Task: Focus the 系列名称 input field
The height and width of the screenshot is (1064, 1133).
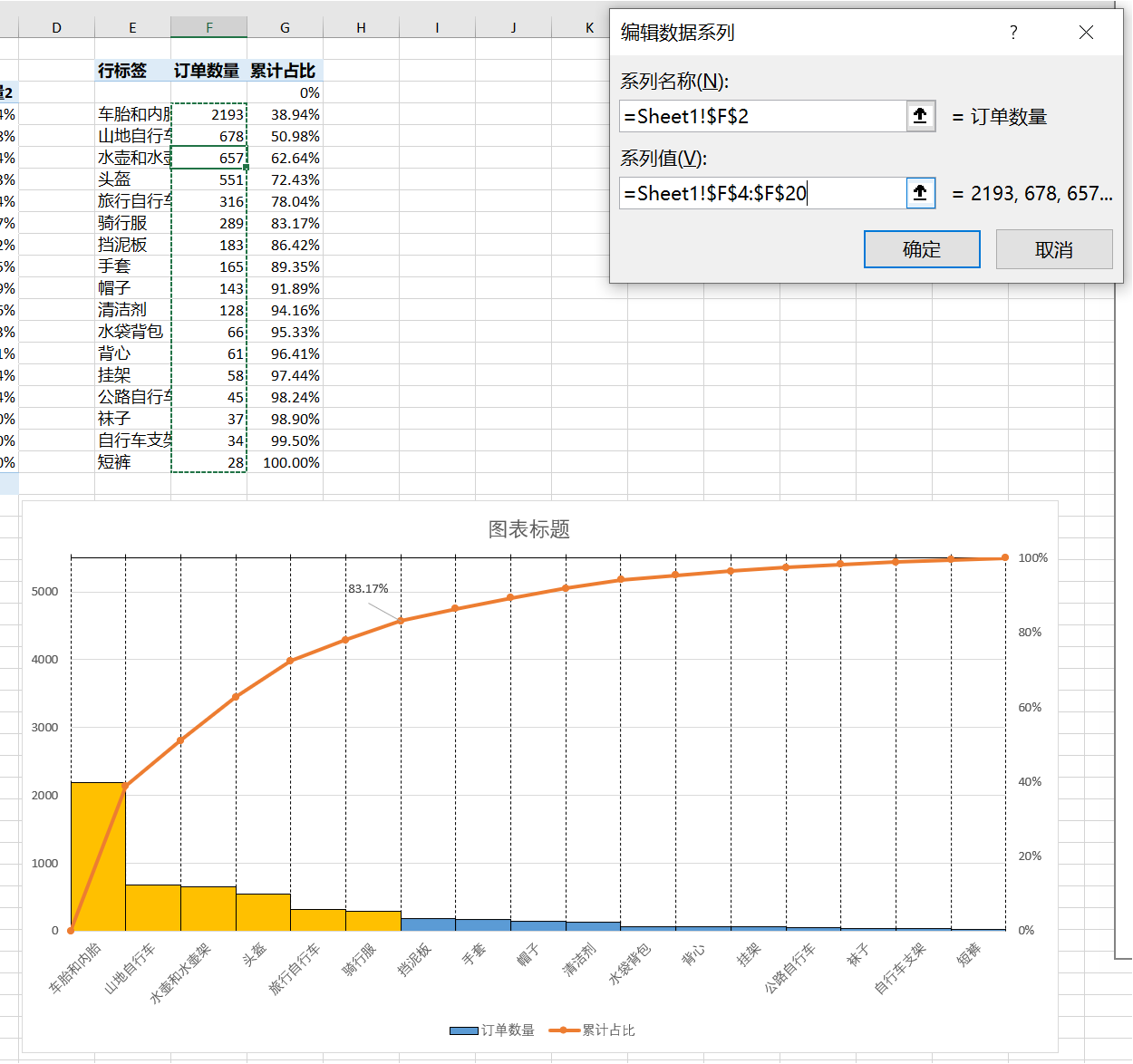Action: coord(763,116)
